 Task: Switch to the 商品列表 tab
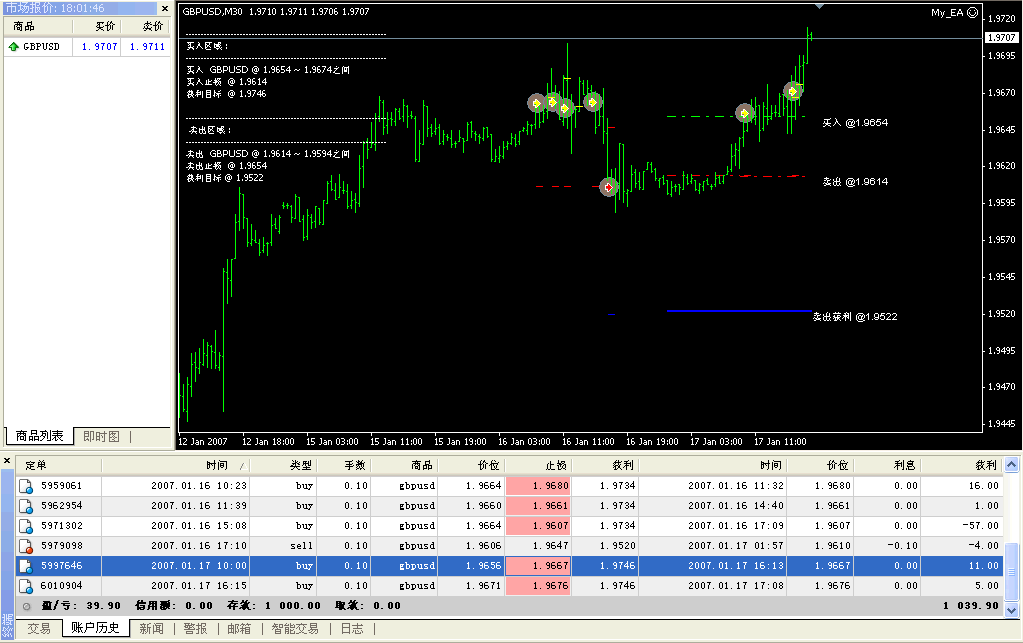[x=39, y=436]
